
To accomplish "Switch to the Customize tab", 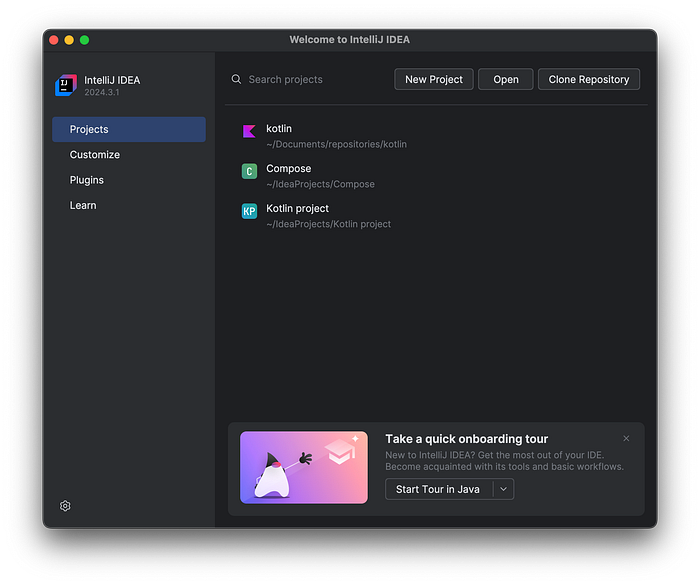I will pos(129,155).
